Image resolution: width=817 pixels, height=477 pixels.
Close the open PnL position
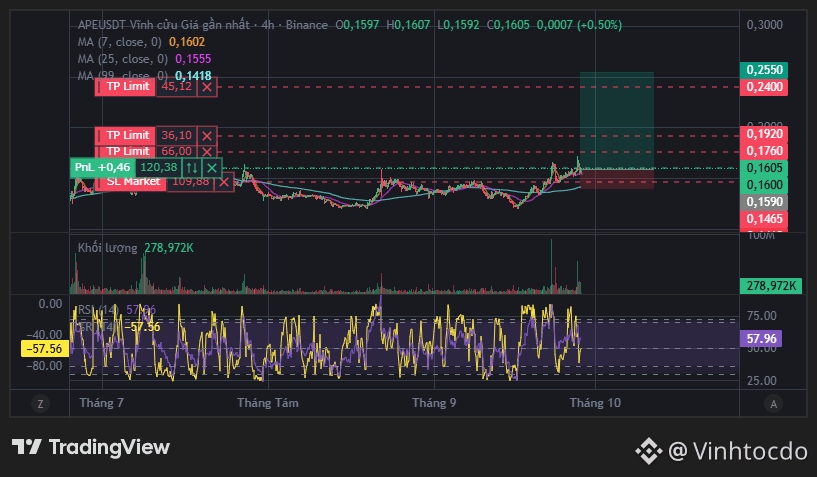(x=212, y=168)
